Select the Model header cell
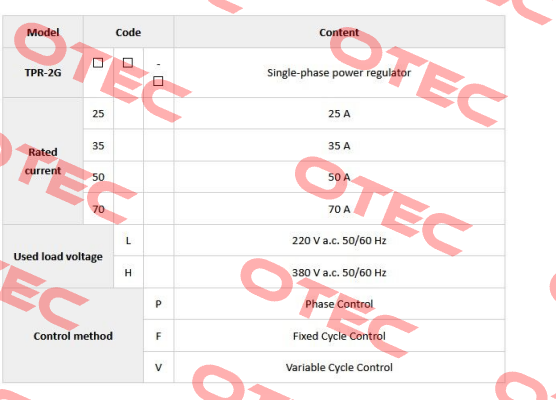 point(43,32)
